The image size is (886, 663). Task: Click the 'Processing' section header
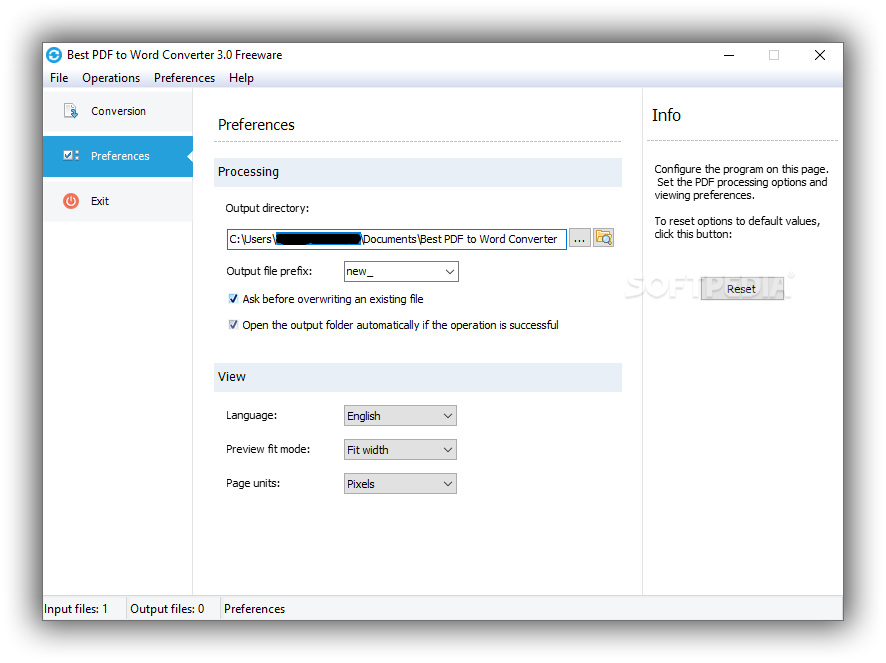tap(418, 172)
